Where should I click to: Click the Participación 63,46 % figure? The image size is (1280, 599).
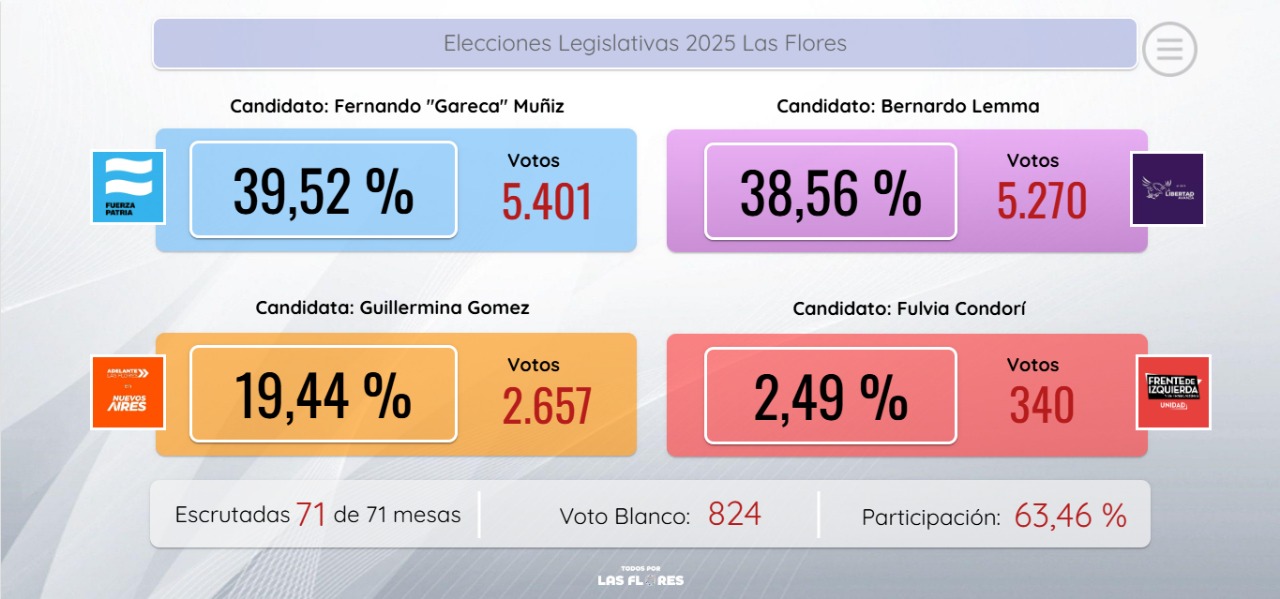(1070, 516)
